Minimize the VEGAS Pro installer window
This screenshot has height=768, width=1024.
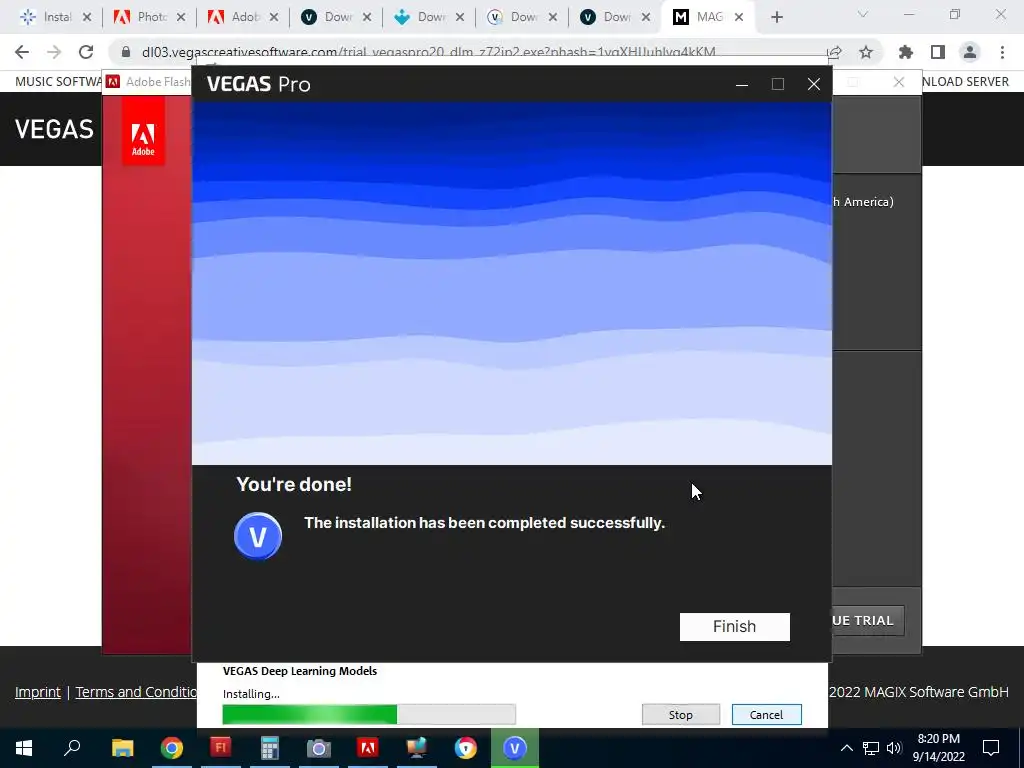[x=742, y=84]
